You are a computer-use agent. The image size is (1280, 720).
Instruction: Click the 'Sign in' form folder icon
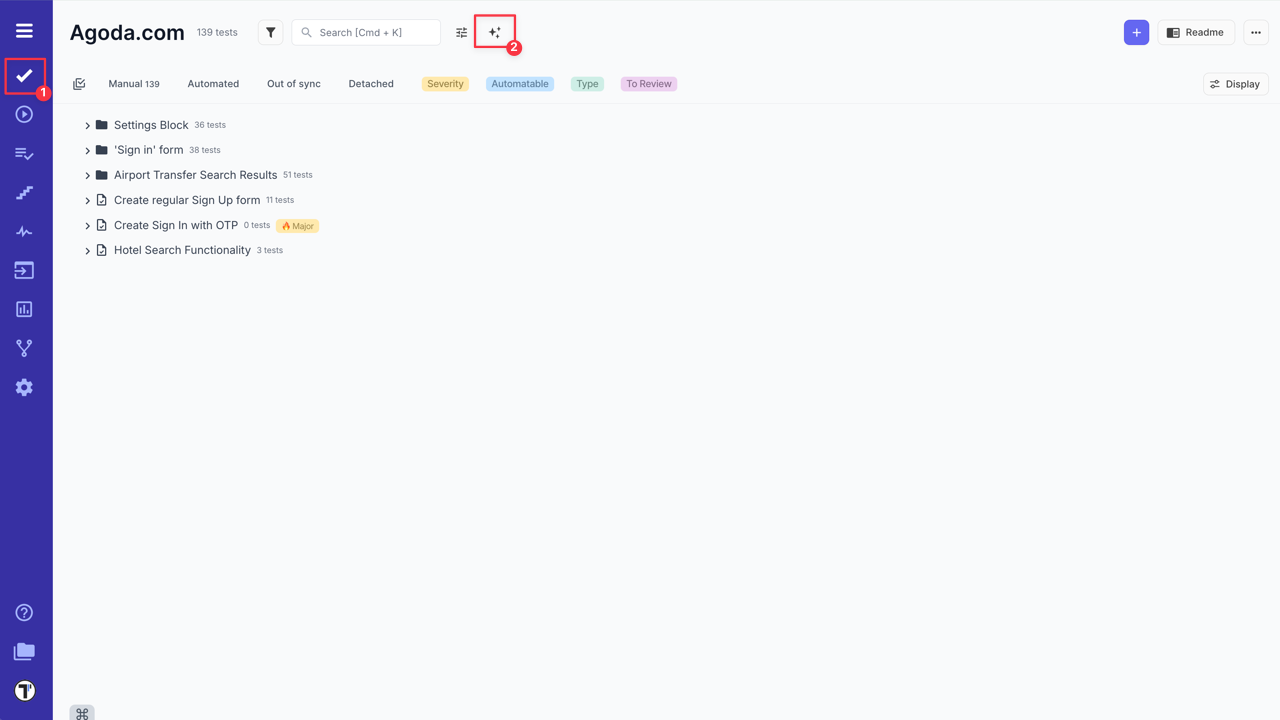click(x=101, y=150)
